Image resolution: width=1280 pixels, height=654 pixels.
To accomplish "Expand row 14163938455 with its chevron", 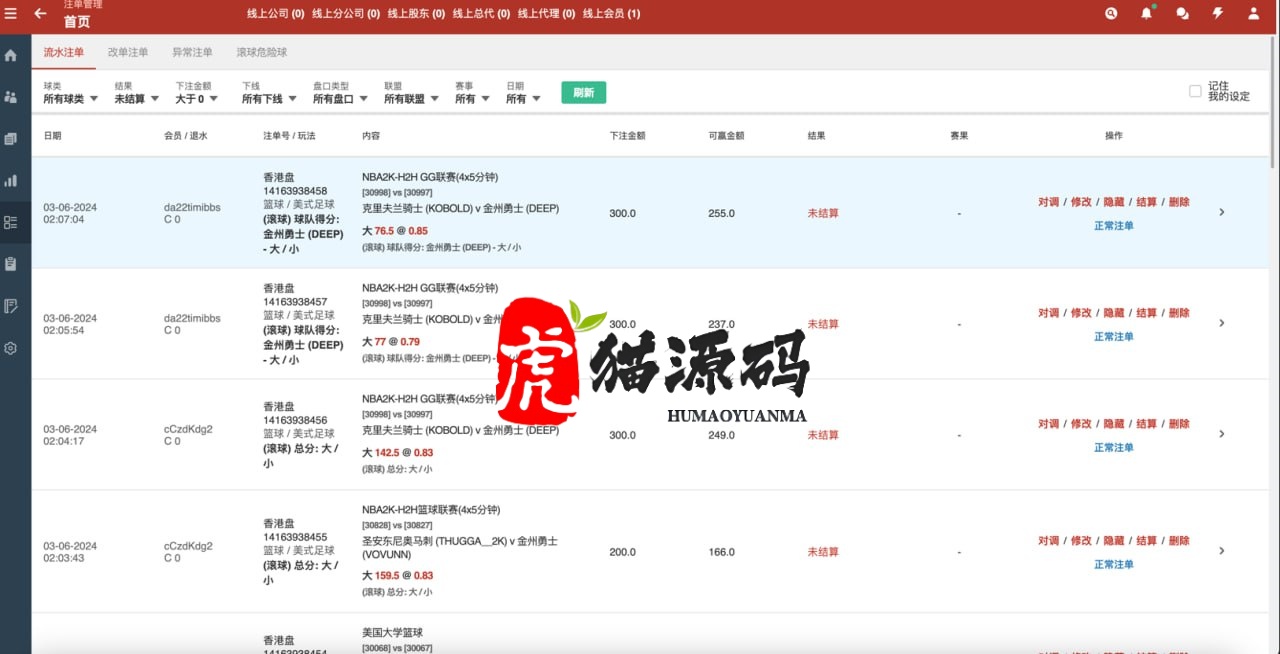I will click(x=1222, y=551).
